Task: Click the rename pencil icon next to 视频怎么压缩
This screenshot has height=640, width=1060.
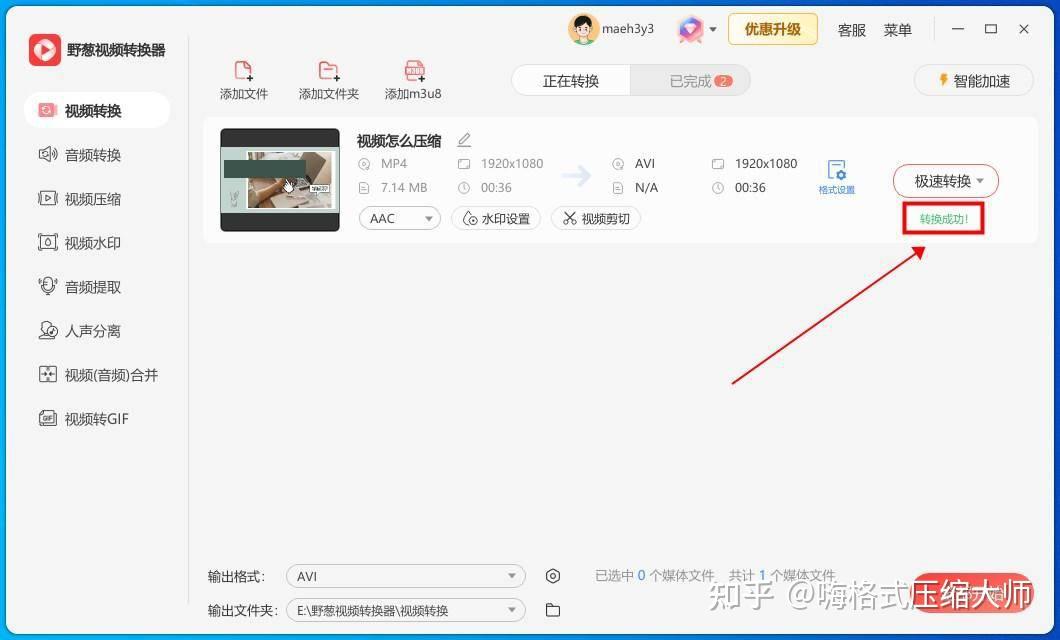Action: click(x=462, y=140)
